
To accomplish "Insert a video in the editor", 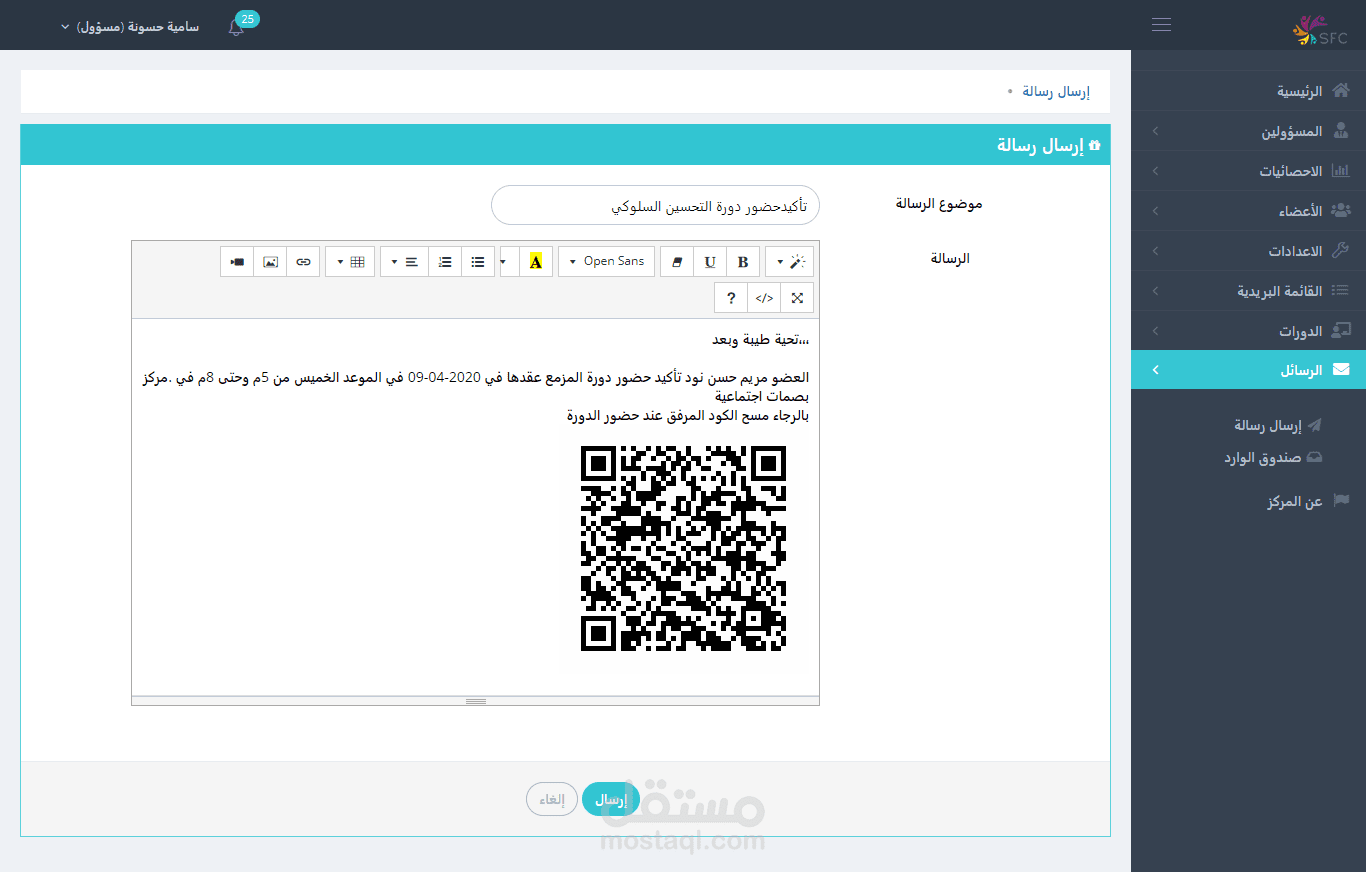I will pyautogui.click(x=237, y=261).
